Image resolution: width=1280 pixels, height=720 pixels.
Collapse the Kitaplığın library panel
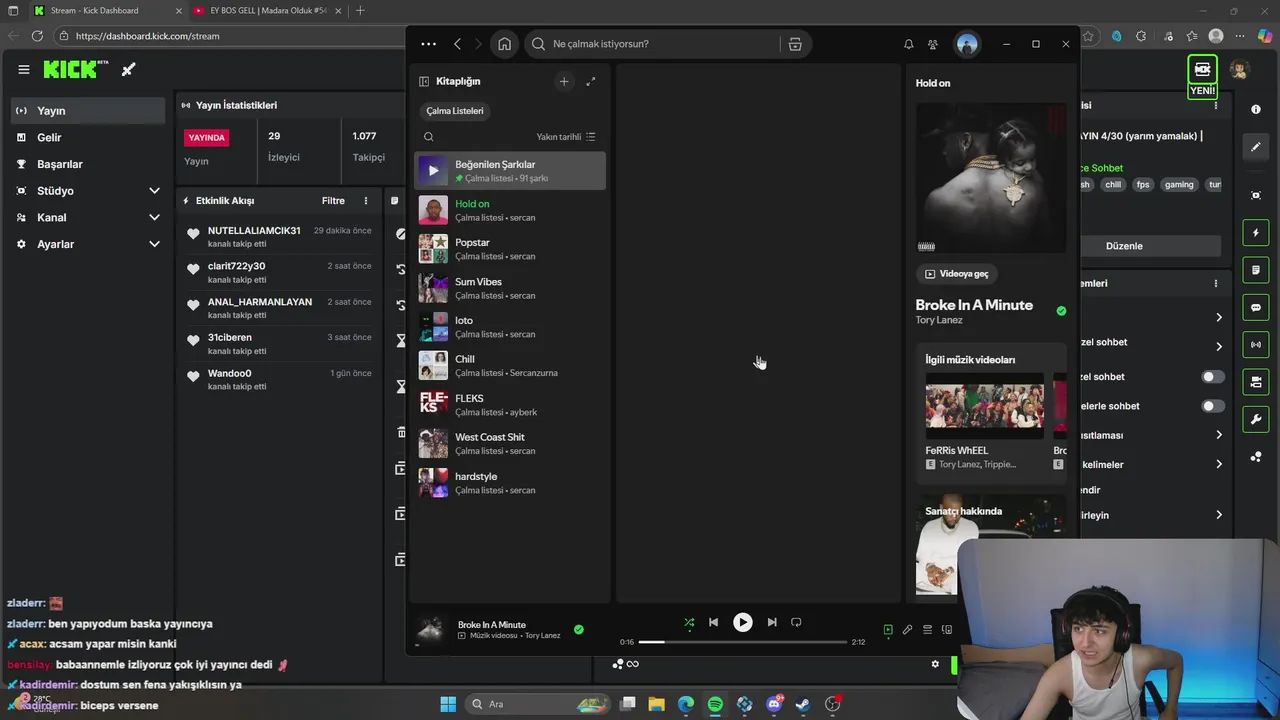coord(424,81)
